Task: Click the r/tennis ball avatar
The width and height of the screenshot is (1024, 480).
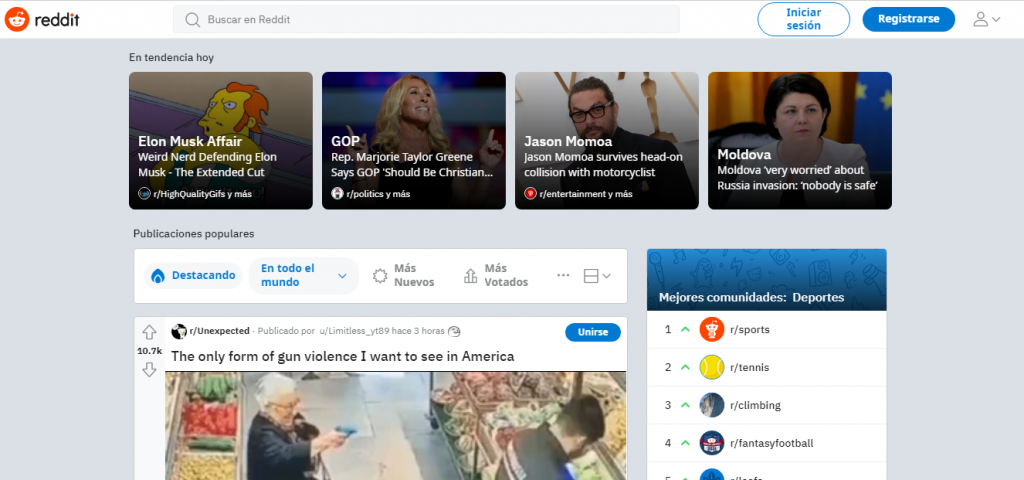Action: click(x=711, y=367)
